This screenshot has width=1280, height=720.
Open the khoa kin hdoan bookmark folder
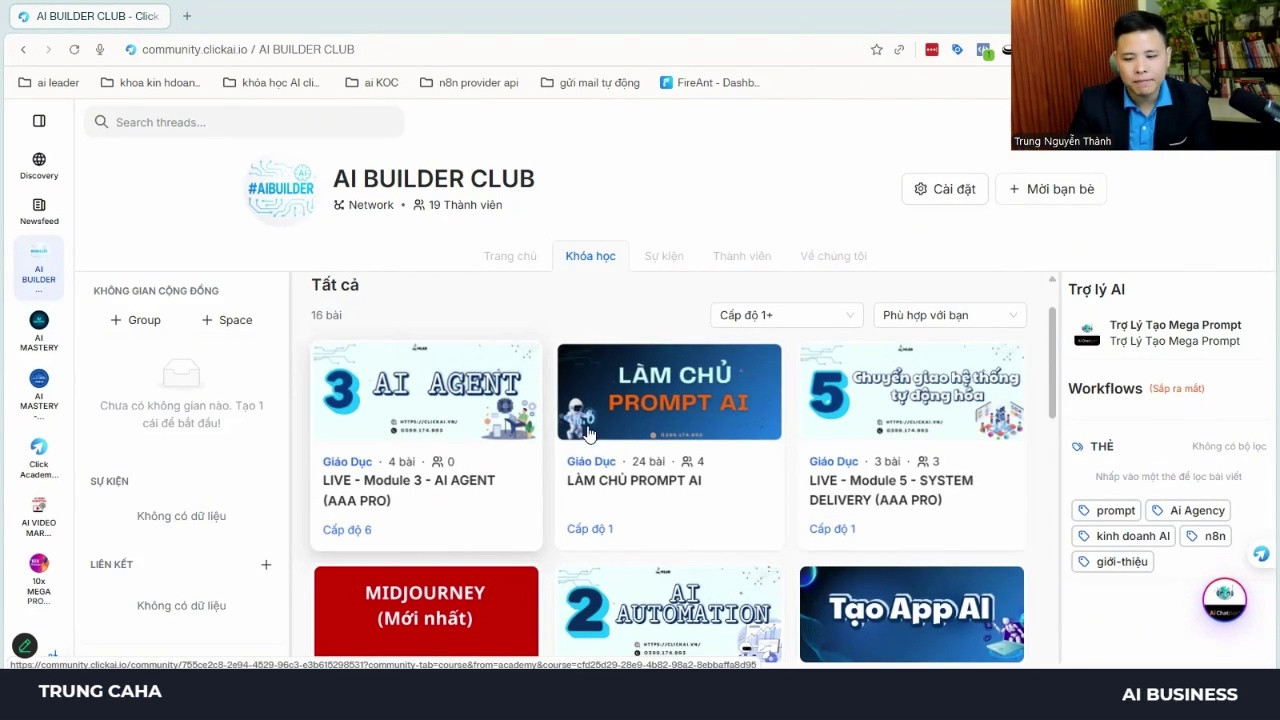click(150, 82)
